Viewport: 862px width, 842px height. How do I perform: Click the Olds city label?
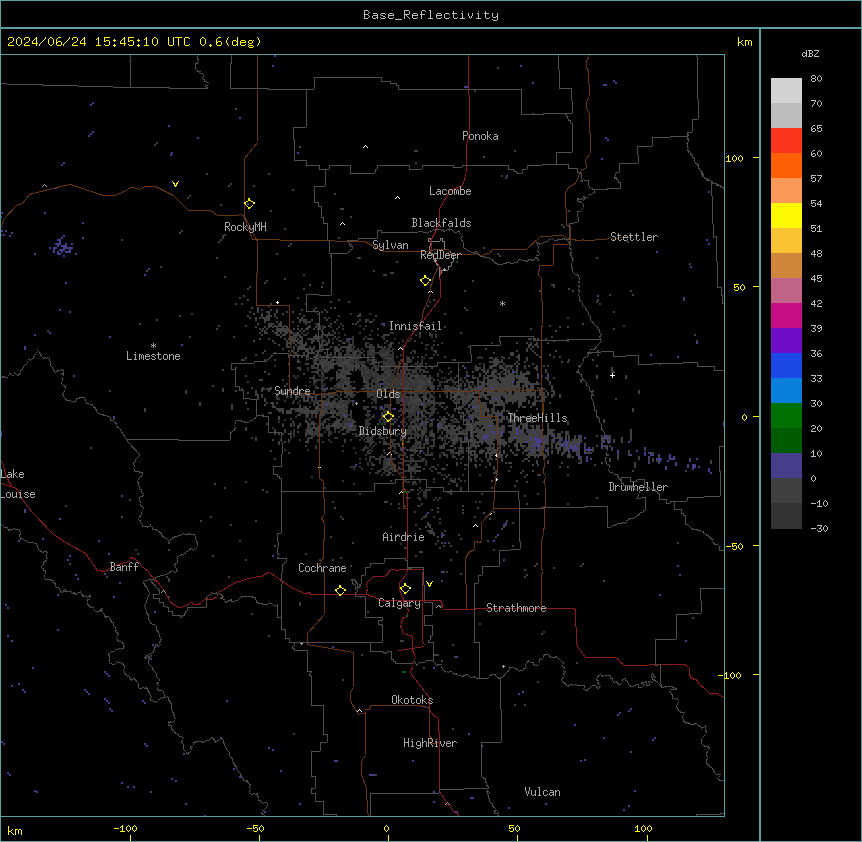tap(388, 394)
